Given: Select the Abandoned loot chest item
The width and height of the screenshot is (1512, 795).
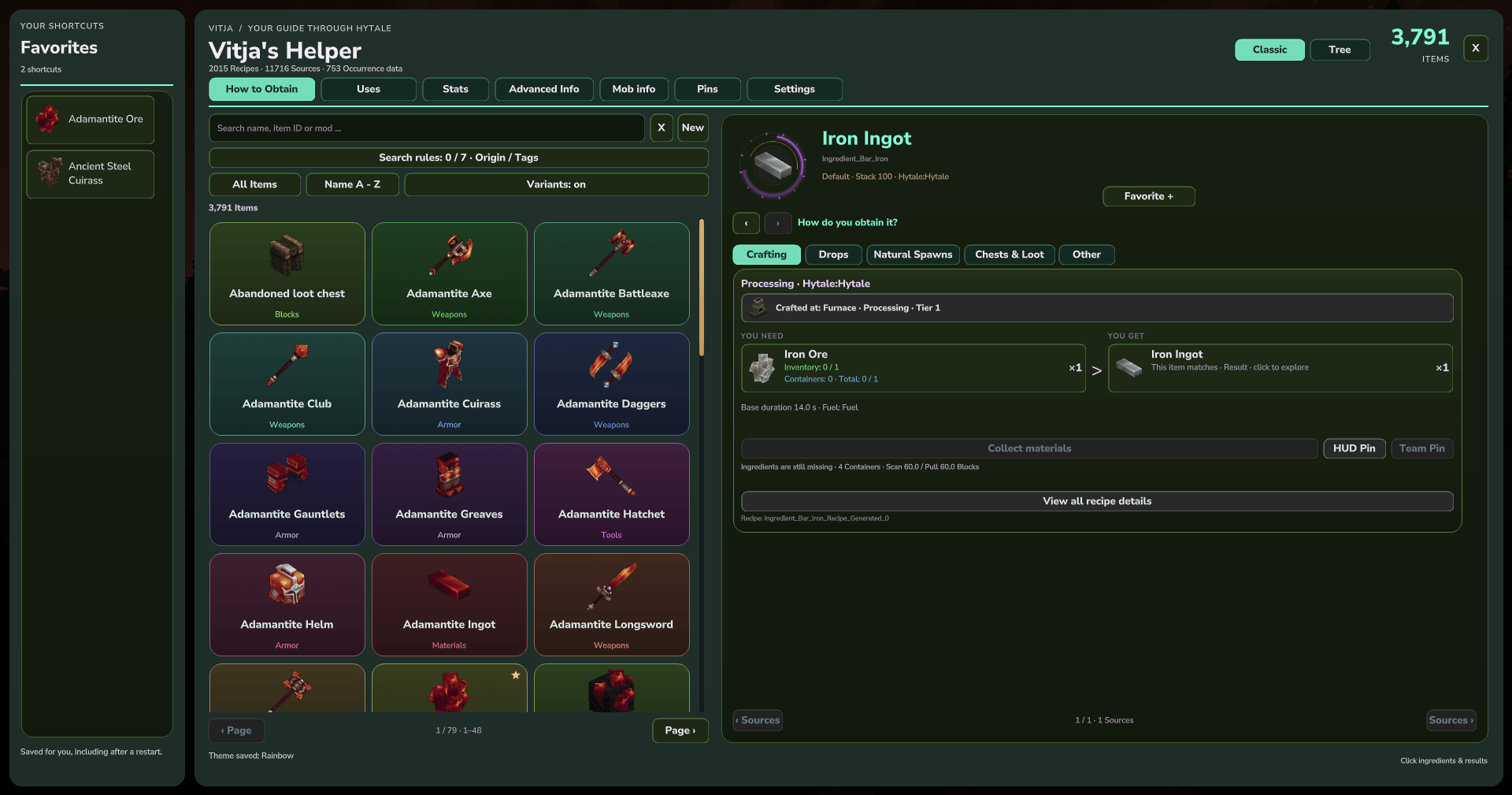Looking at the screenshot, I should 287,273.
